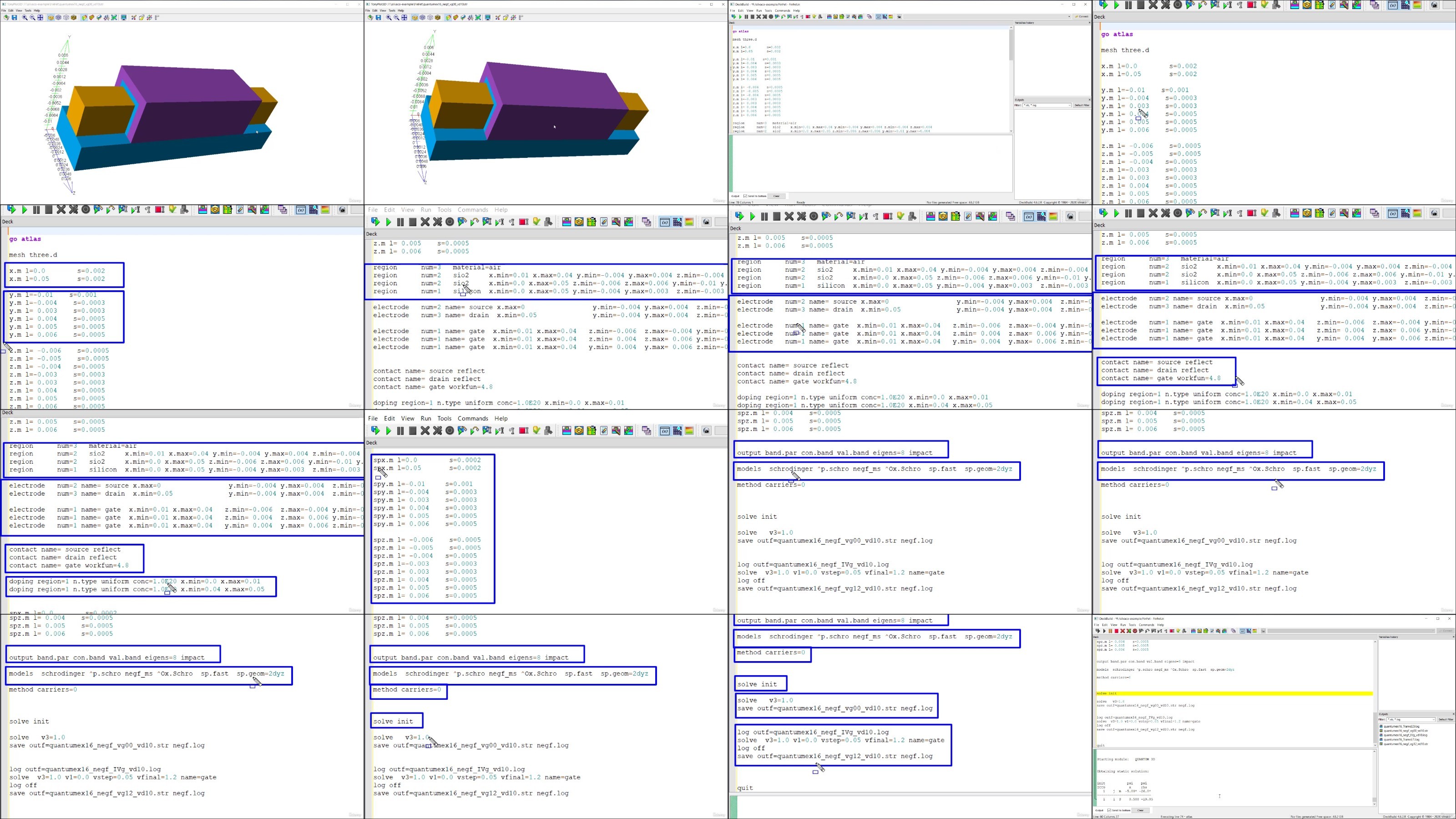Toggle gradient-colored toolbar button in executing DeckBuild window
The width and height of the screenshot is (1456, 819).
click(x=1255, y=632)
